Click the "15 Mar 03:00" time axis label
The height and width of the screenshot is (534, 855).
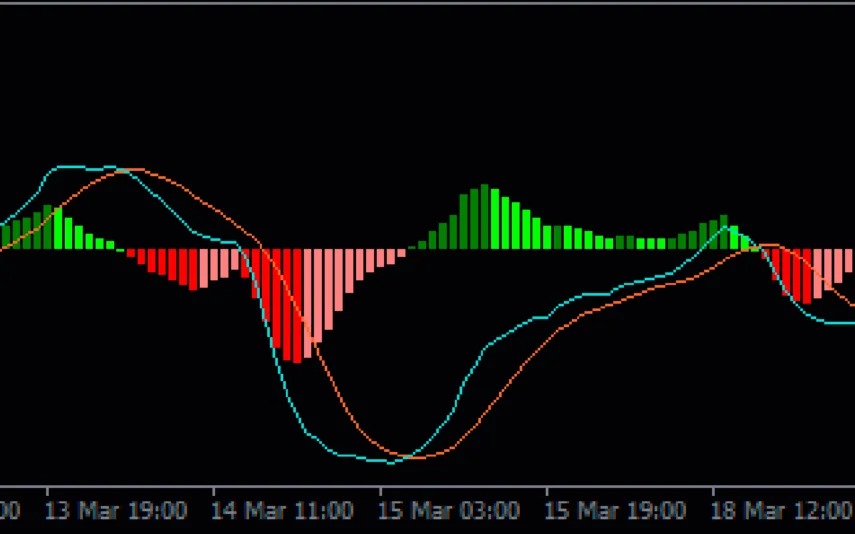coord(449,511)
